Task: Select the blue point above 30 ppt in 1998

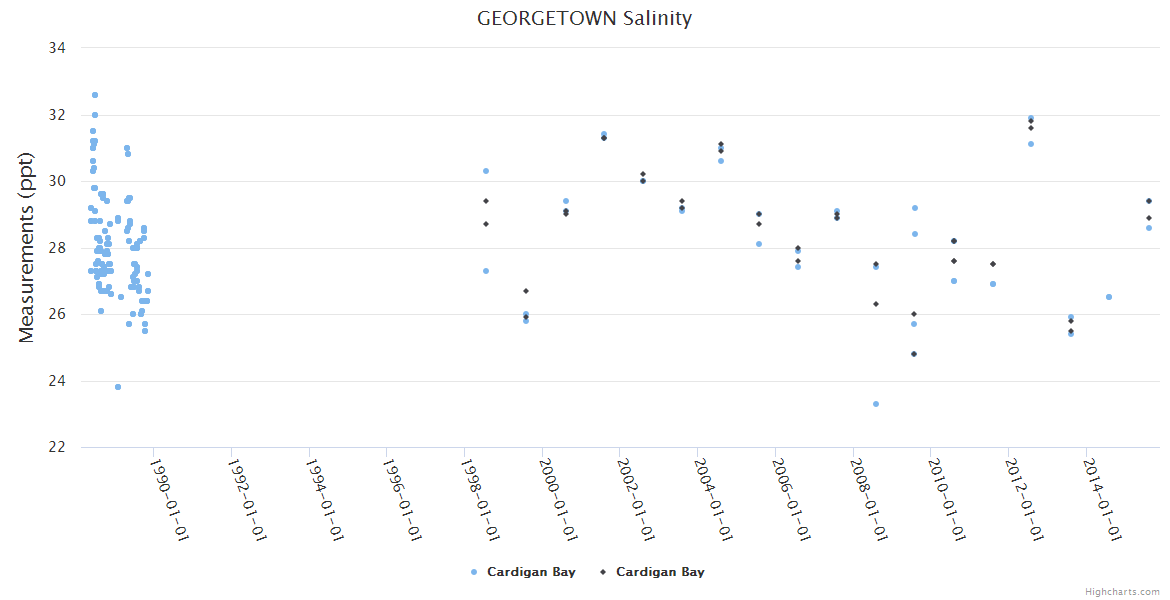Action: (486, 171)
